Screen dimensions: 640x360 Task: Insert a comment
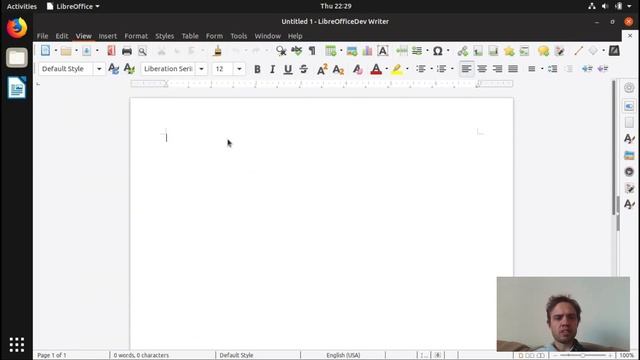[543, 51]
